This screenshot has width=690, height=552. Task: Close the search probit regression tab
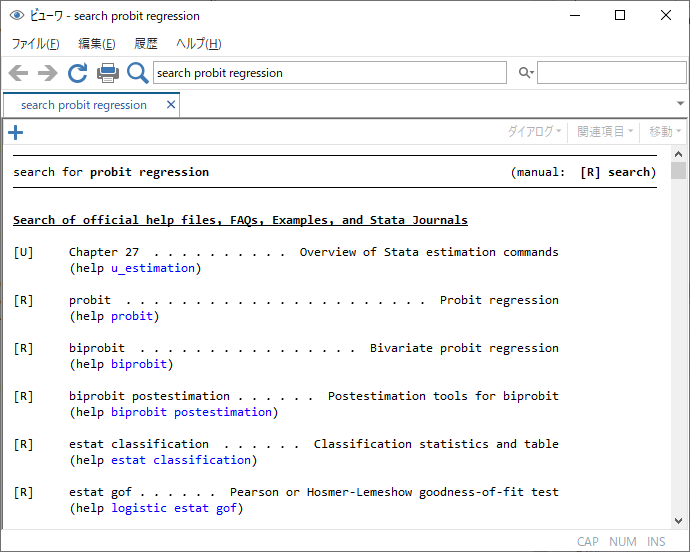pos(171,105)
